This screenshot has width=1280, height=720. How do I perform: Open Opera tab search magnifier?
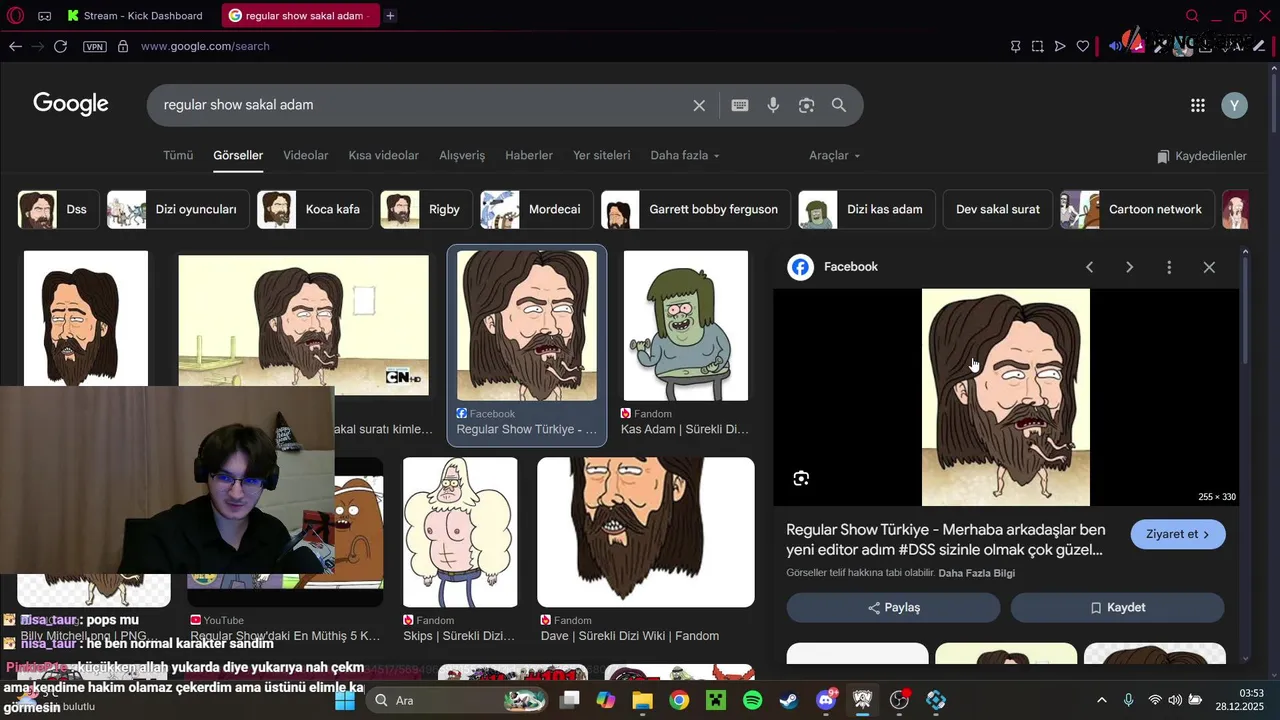[x=1192, y=15]
